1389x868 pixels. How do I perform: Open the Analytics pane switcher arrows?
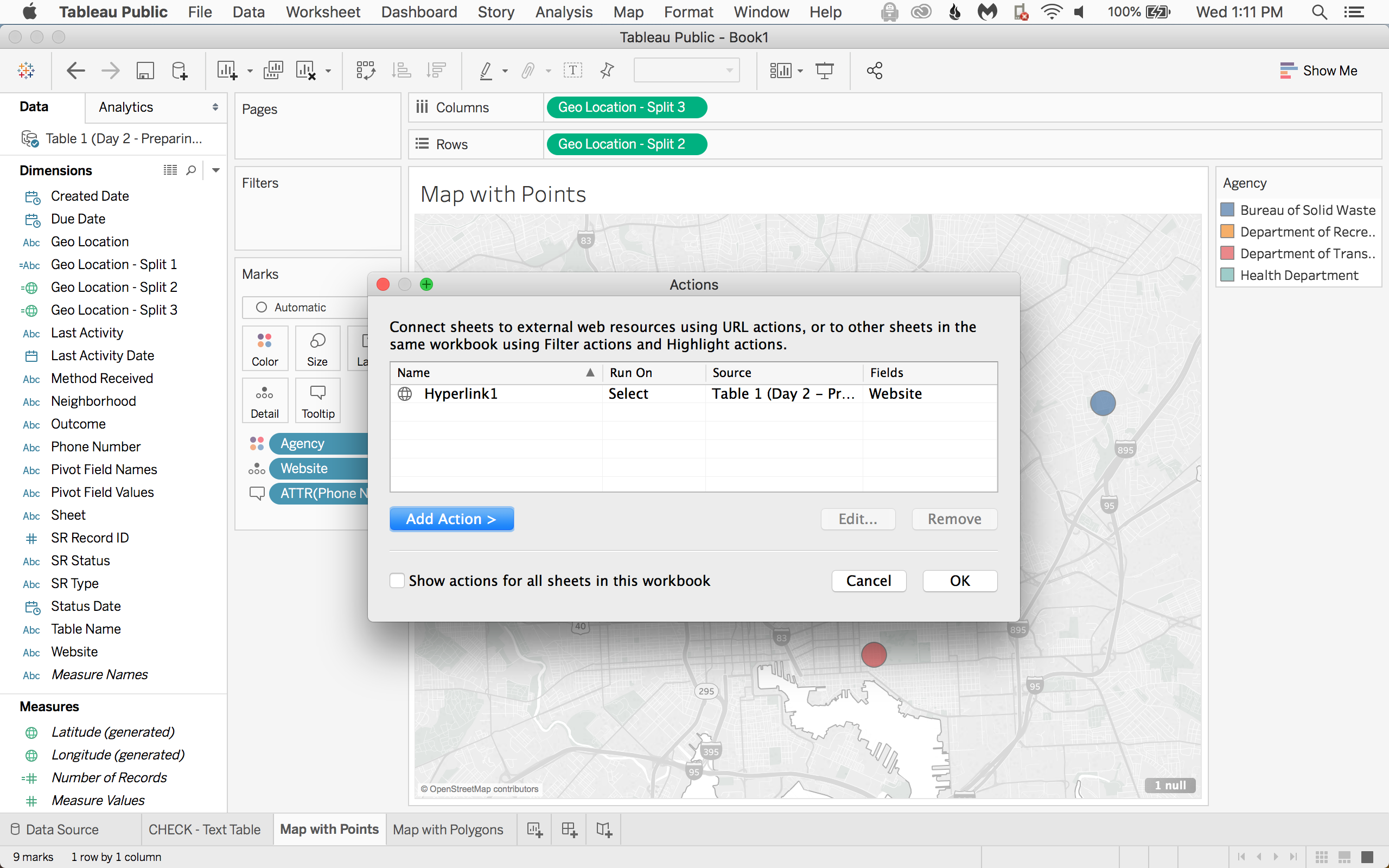tap(215, 107)
